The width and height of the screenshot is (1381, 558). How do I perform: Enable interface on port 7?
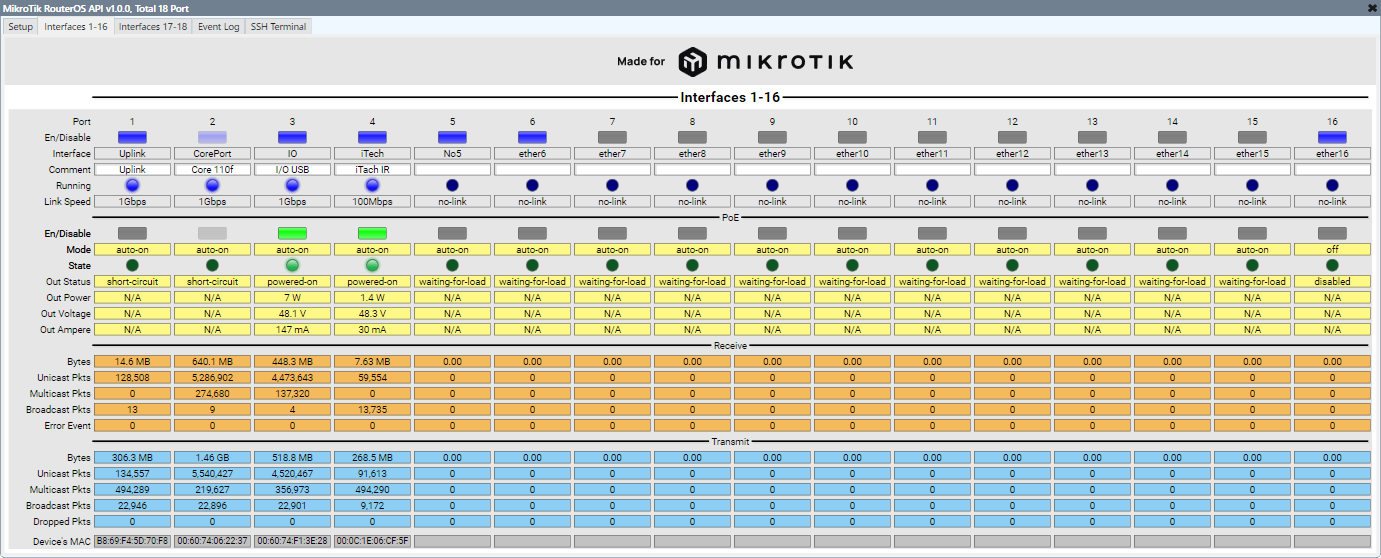[612, 137]
